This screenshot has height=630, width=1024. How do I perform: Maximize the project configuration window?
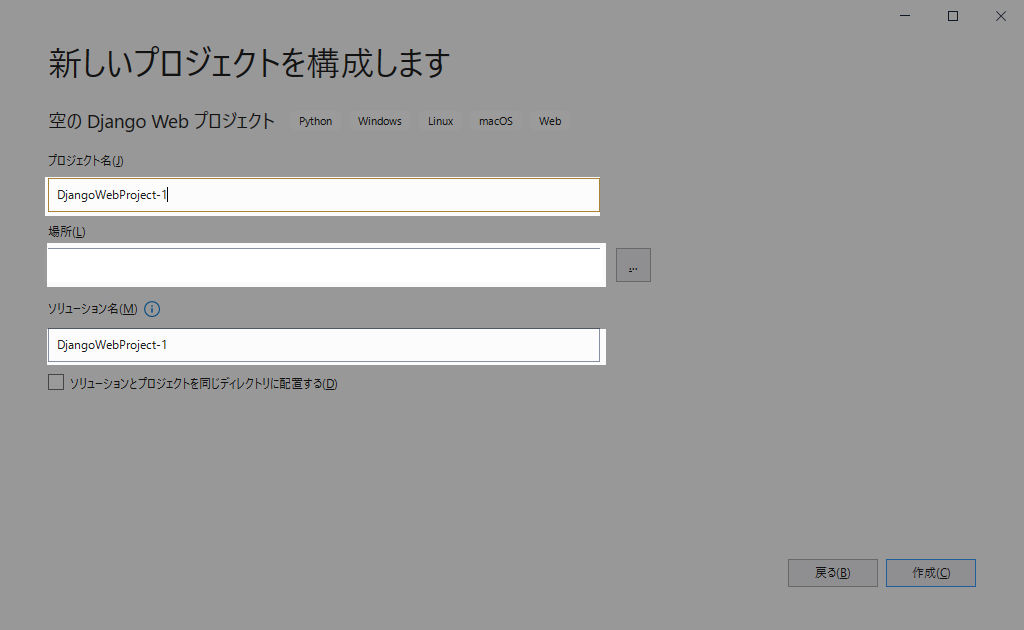(953, 16)
